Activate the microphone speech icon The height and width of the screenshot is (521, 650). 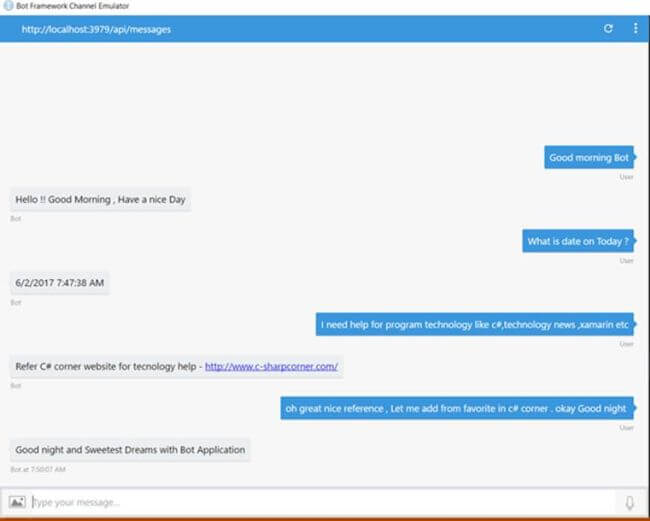coord(629,503)
